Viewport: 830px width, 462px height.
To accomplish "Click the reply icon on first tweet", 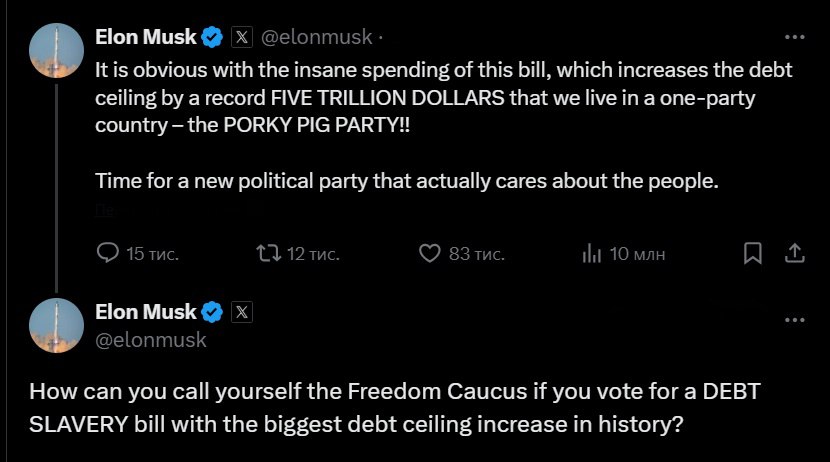I will (108, 254).
